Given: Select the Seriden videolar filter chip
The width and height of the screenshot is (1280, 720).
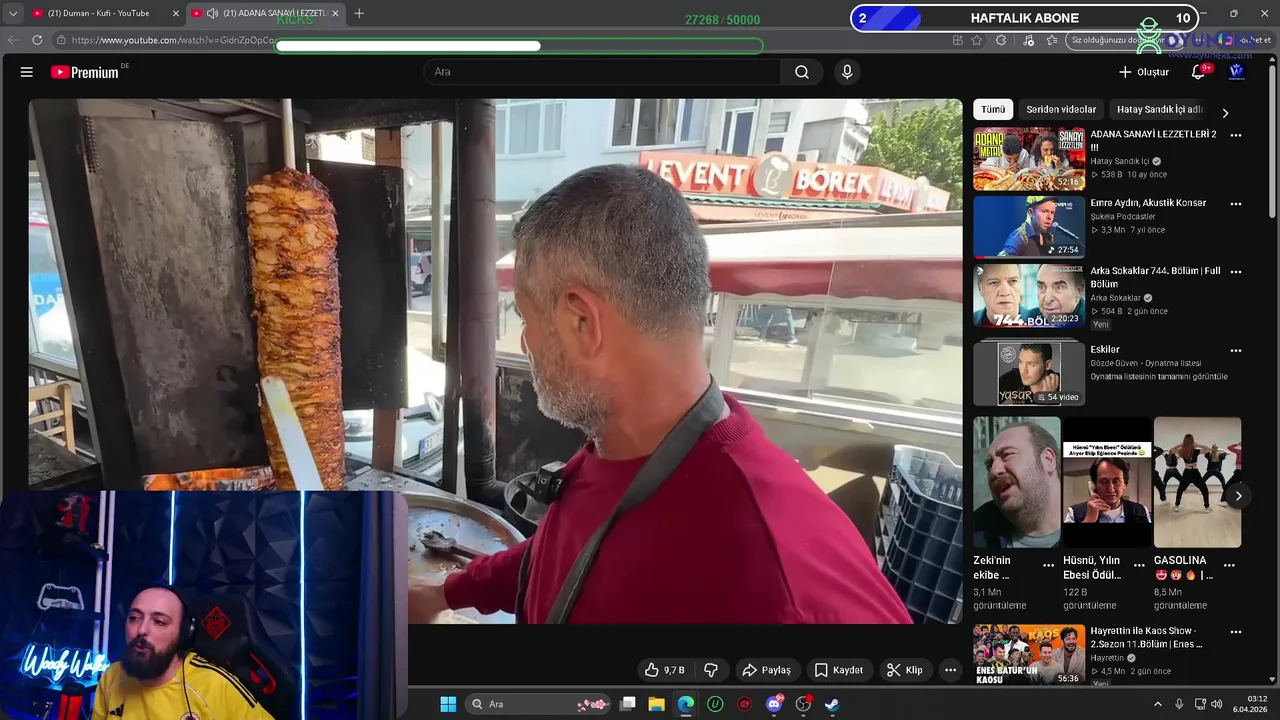Looking at the screenshot, I should (x=1061, y=109).
